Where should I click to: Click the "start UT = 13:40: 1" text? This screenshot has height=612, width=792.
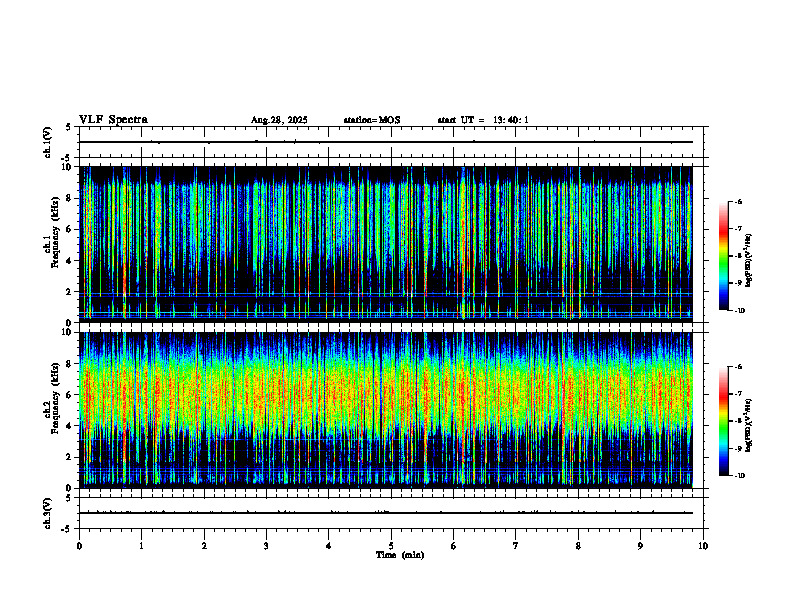click(483, 120)
